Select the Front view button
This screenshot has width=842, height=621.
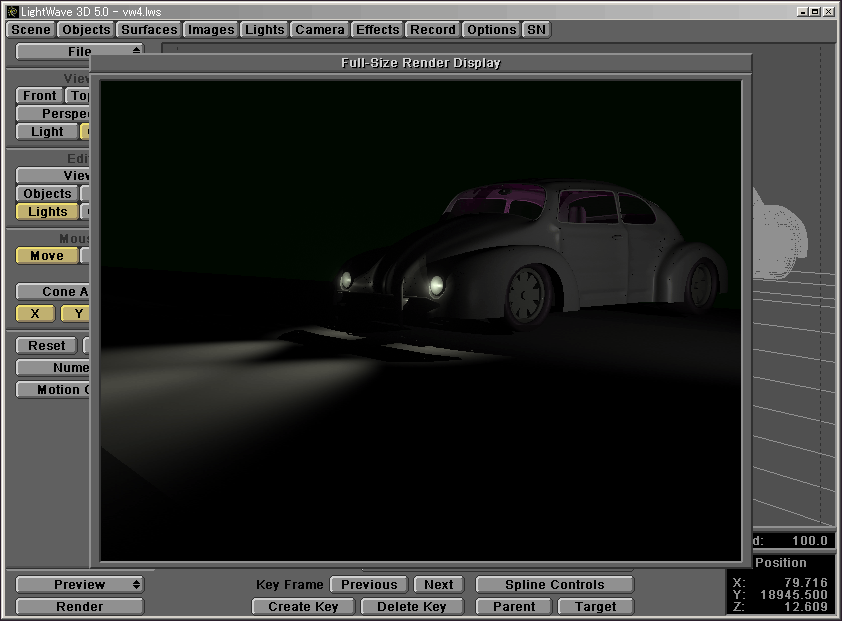point(40,96)
